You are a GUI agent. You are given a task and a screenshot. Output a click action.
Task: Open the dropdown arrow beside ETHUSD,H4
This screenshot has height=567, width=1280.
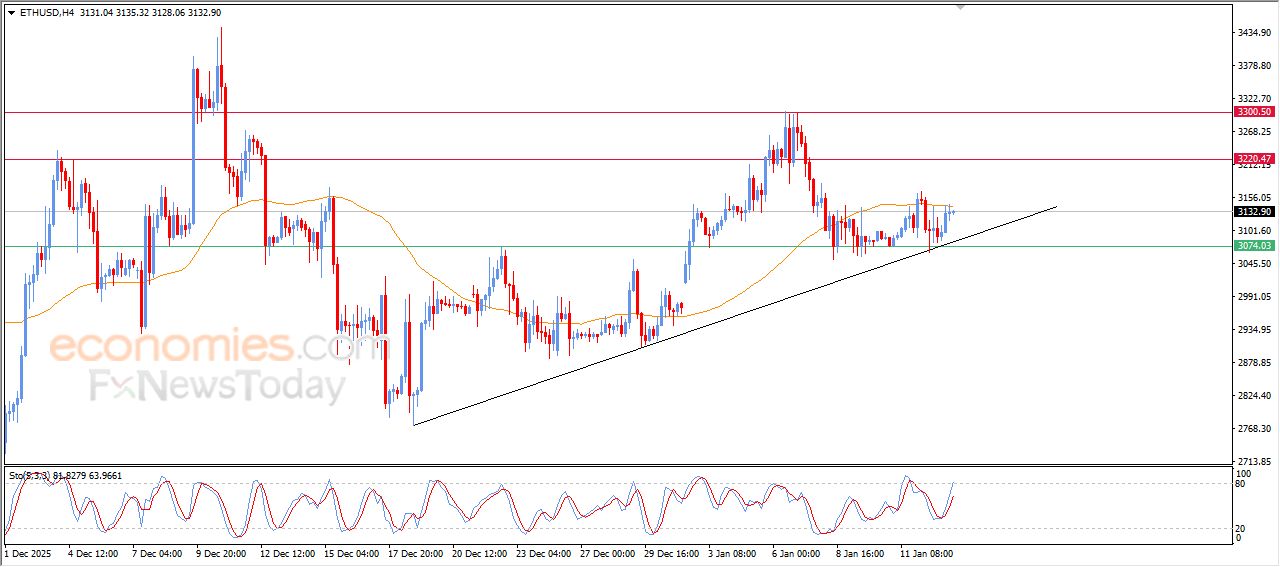tap(11, 13)
